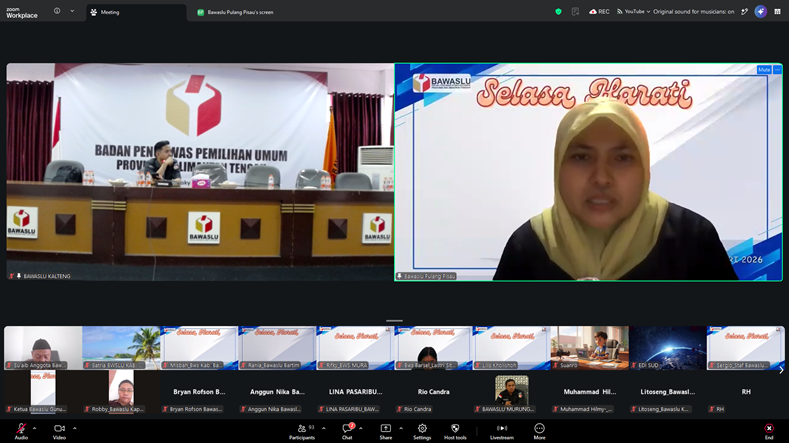Open the YouTube livestream dropdown
This screenshot has height=443, width=789.
coord(634,12)
